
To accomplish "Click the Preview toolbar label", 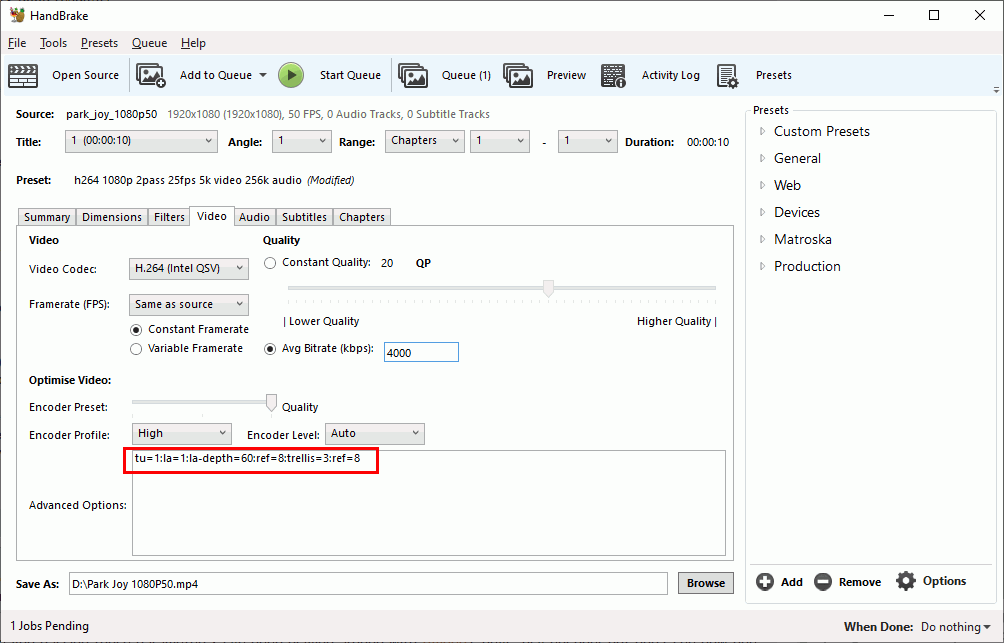I will [566, 76].
